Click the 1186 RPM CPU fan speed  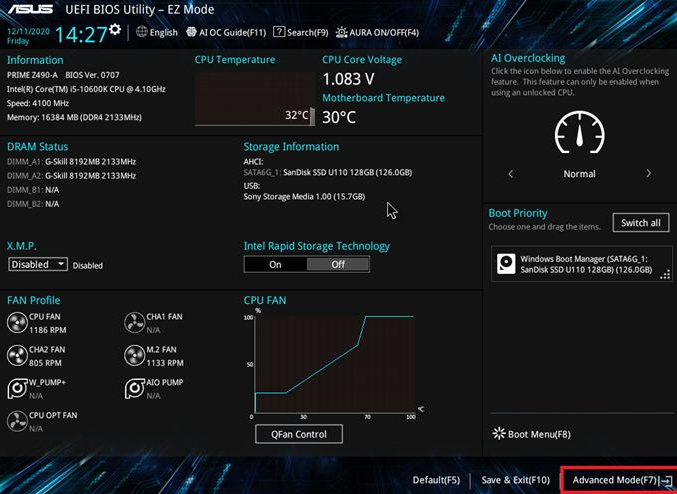click(x=48, y=330)
